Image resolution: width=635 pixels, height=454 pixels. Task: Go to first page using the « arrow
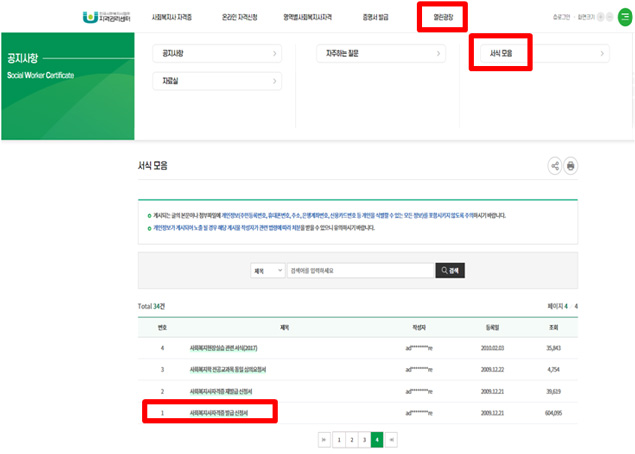(324, 439)
